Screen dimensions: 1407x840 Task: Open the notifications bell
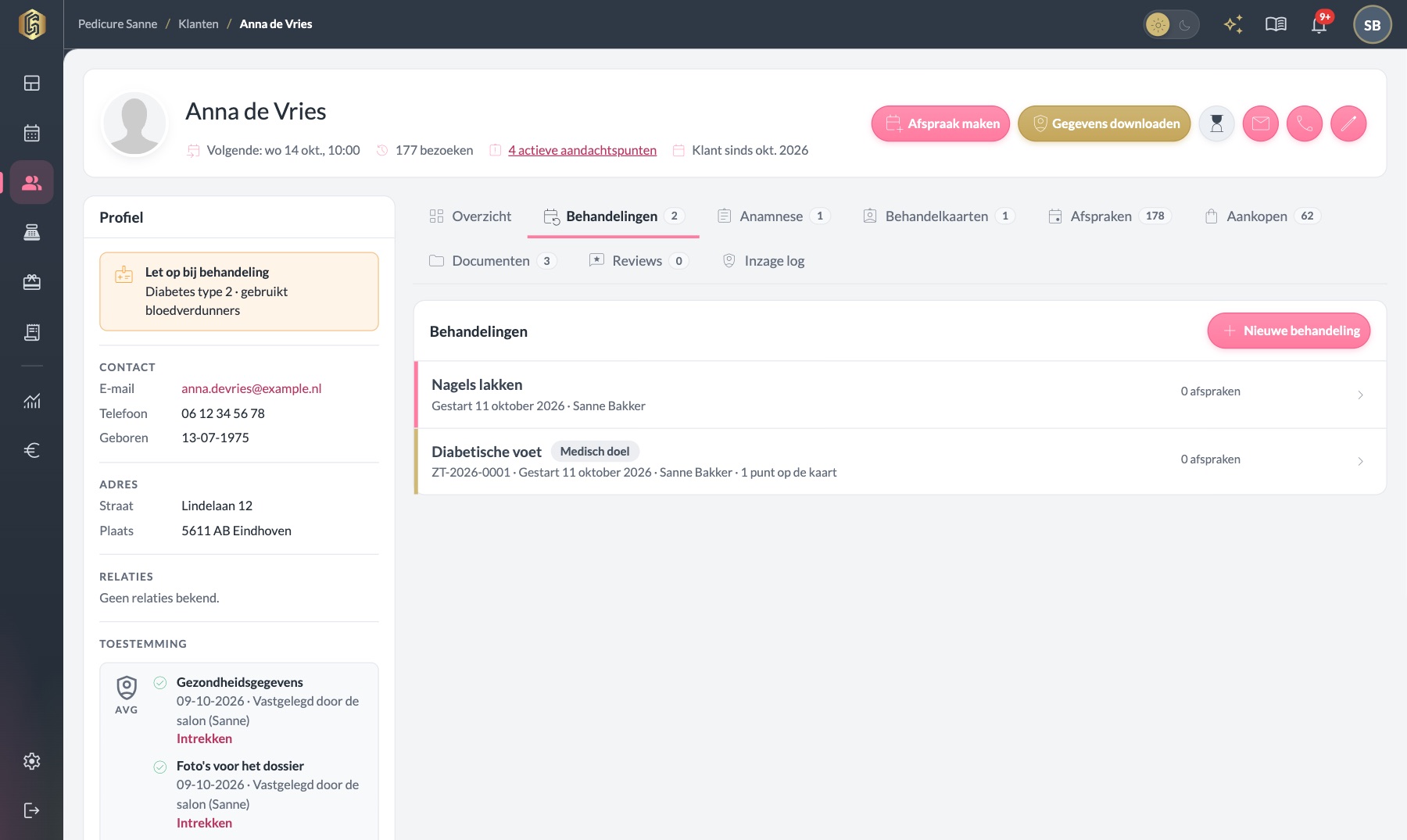(1319, 24)
